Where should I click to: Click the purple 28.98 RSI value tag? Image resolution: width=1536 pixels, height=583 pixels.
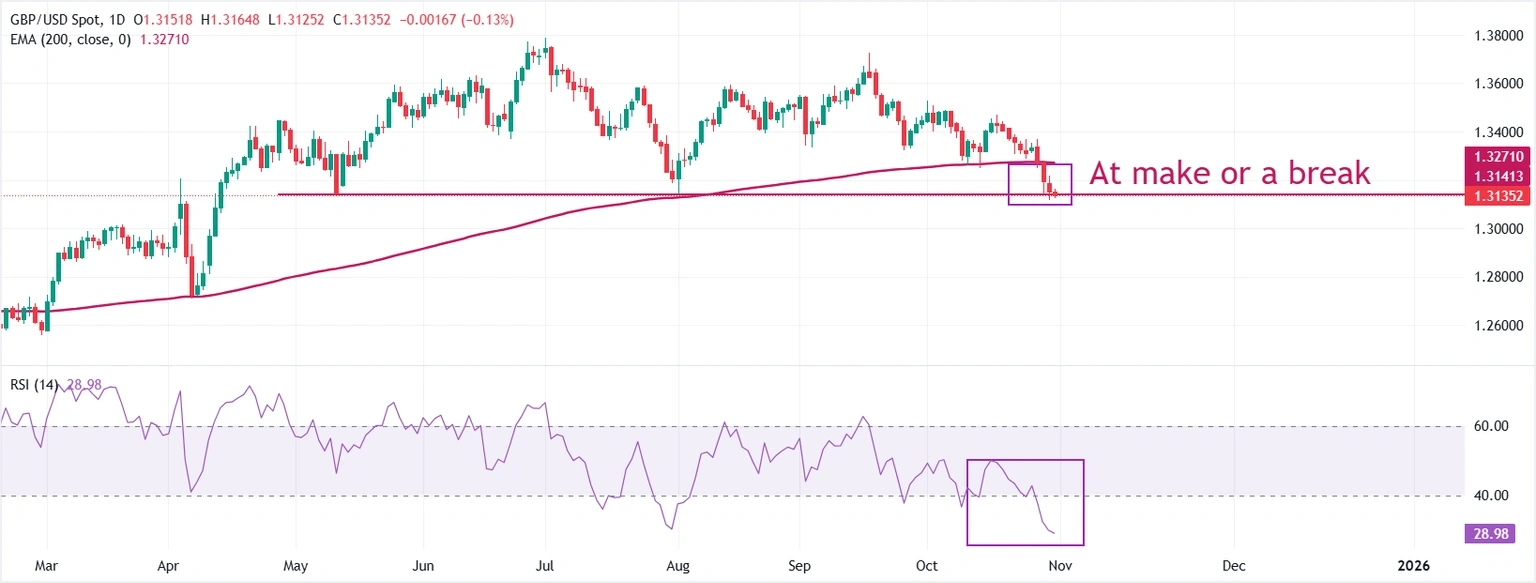[1492, 534]
